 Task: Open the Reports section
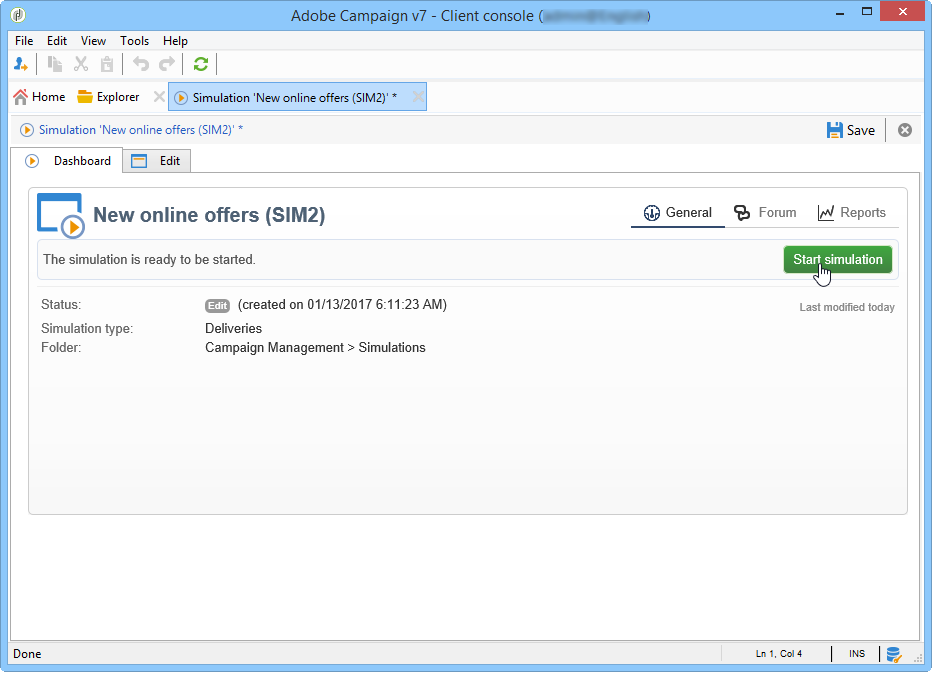852,213
